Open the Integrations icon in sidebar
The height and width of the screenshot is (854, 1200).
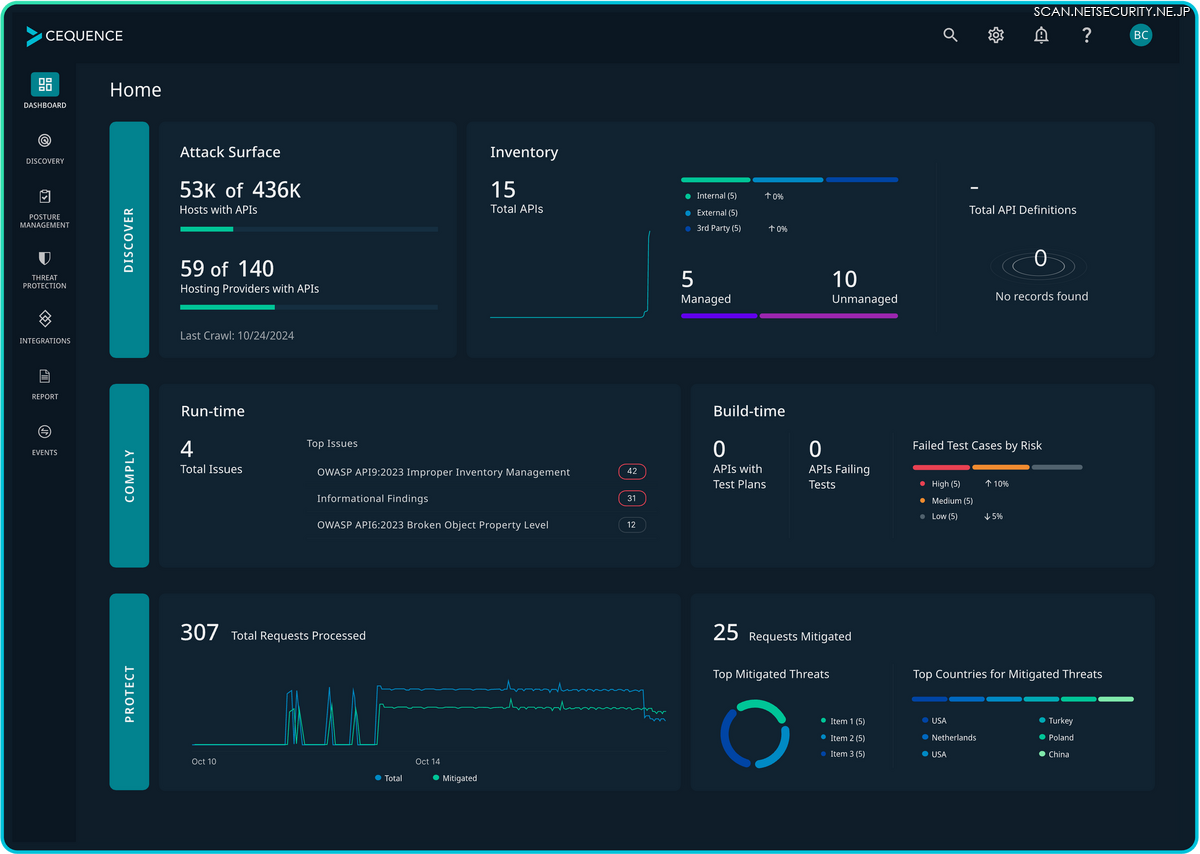45,320
